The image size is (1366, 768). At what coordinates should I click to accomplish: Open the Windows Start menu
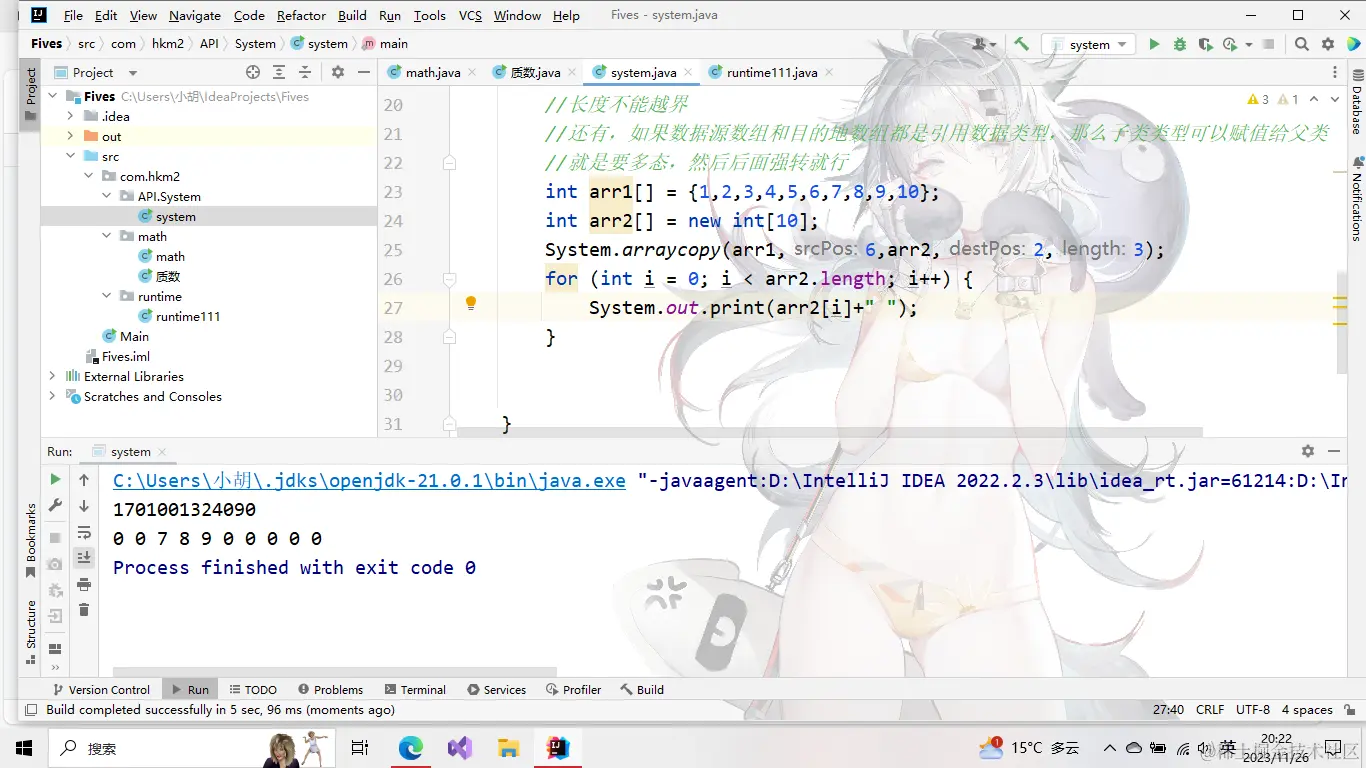24,748
